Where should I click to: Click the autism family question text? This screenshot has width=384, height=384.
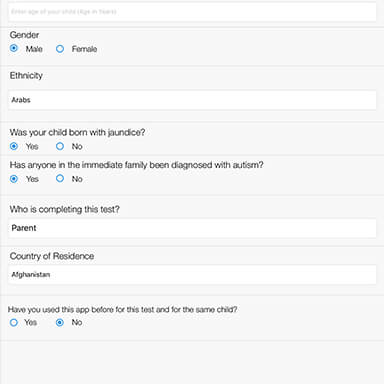click(x=136, y=165)
